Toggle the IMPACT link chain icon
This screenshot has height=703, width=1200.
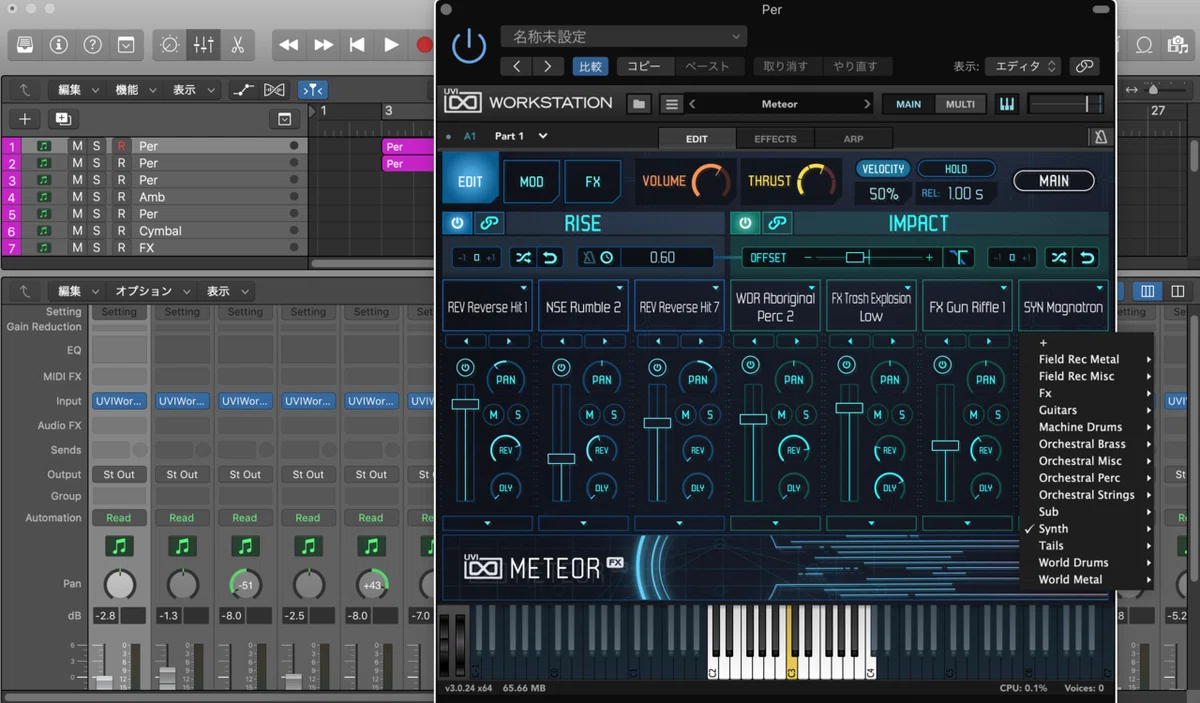pos(777,223)
